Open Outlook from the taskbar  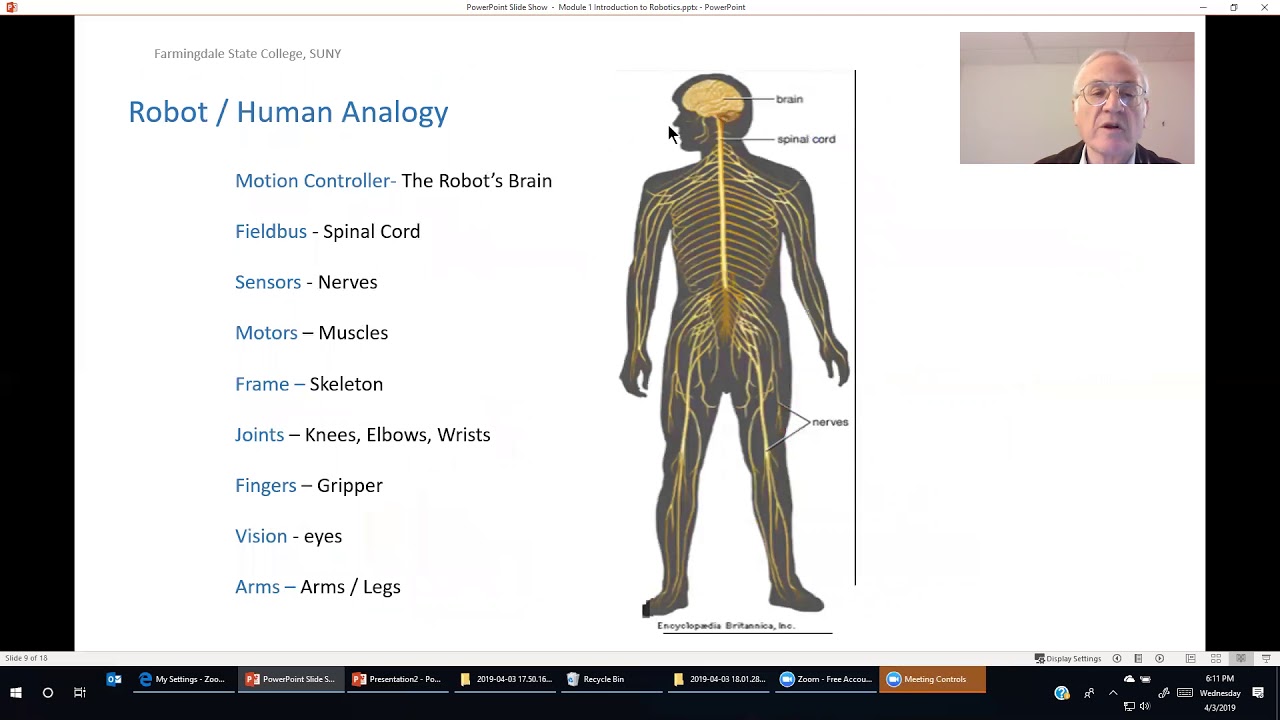[x=114, y=679]
